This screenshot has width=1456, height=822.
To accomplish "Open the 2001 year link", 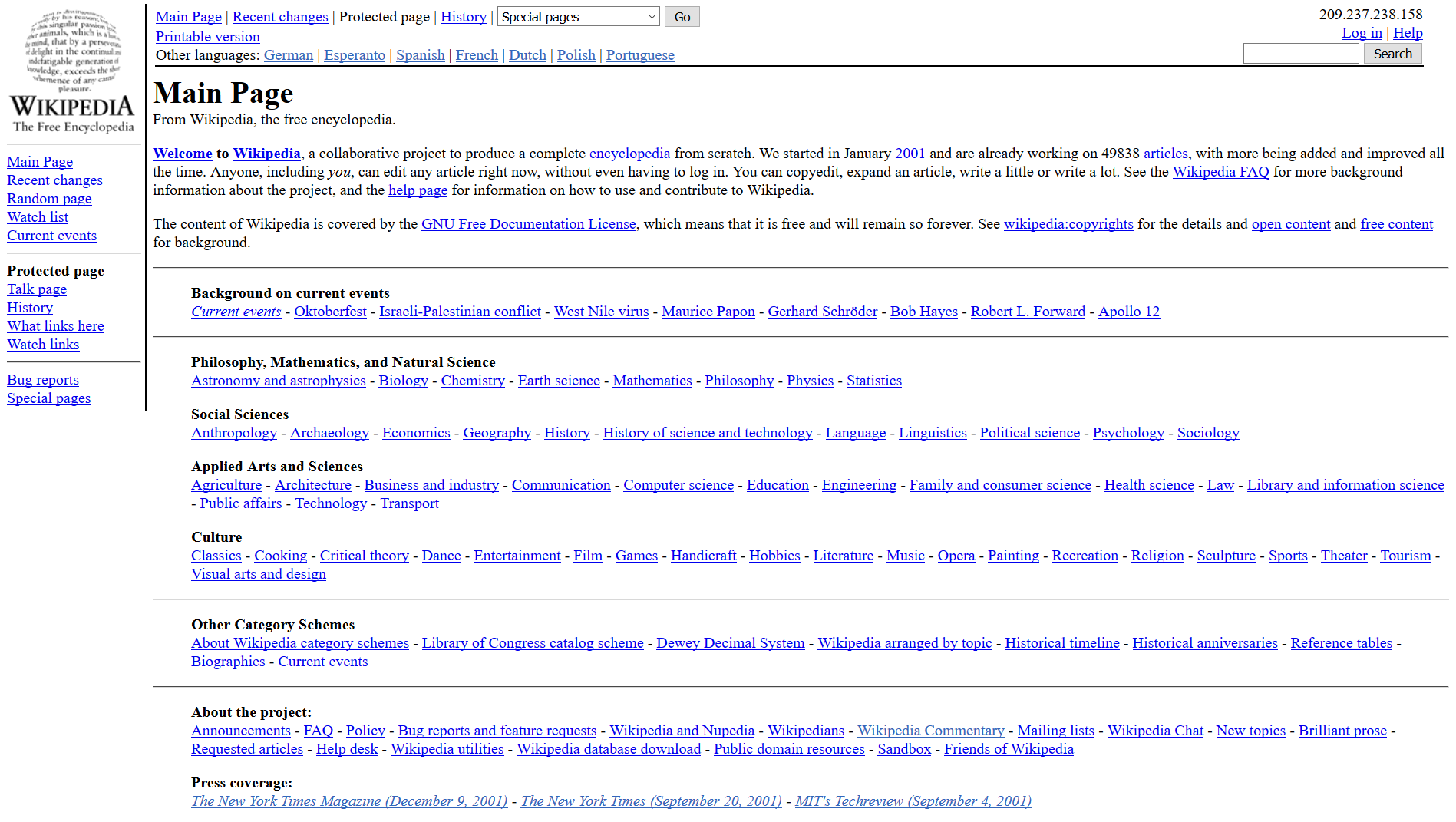I will point(910,154).
